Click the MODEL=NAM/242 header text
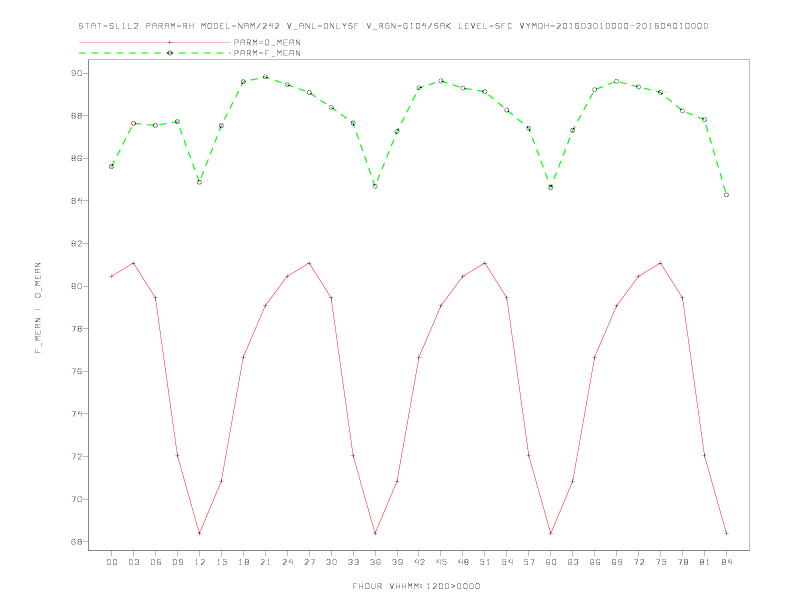This screenshot has height=612, width=792. coord(240,26)
